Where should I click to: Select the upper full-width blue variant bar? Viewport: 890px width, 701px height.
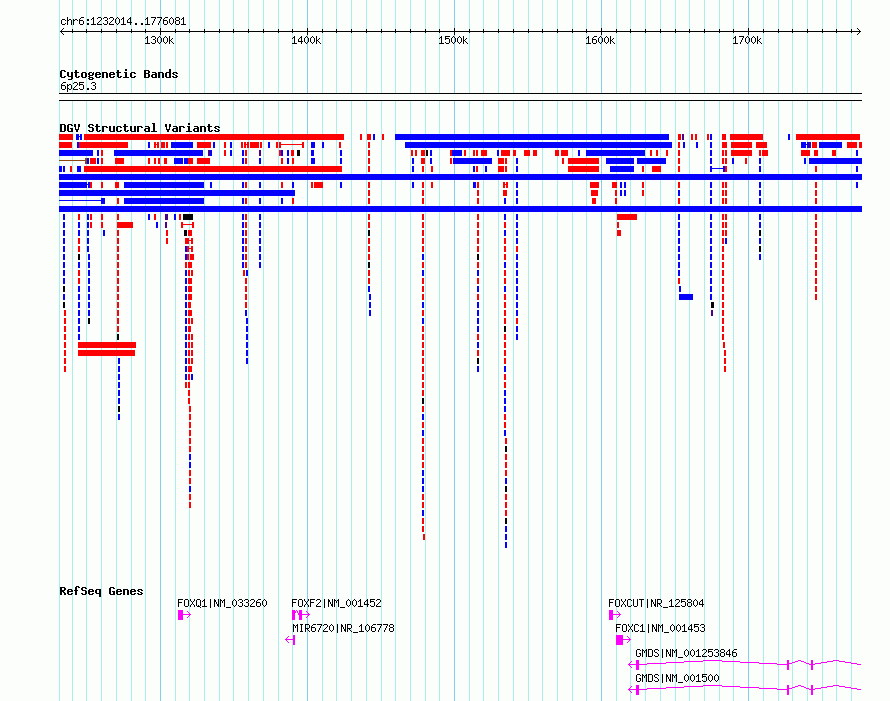[x=460, y=177]
